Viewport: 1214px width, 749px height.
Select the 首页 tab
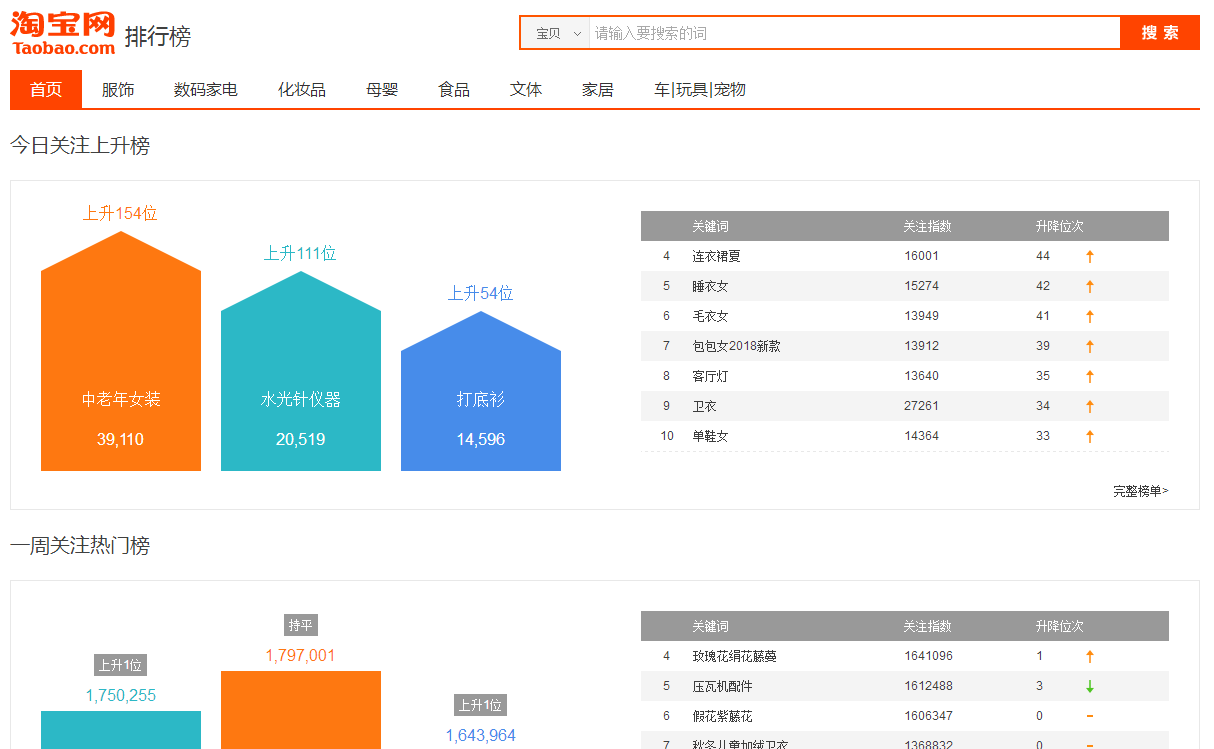(46, 89)
